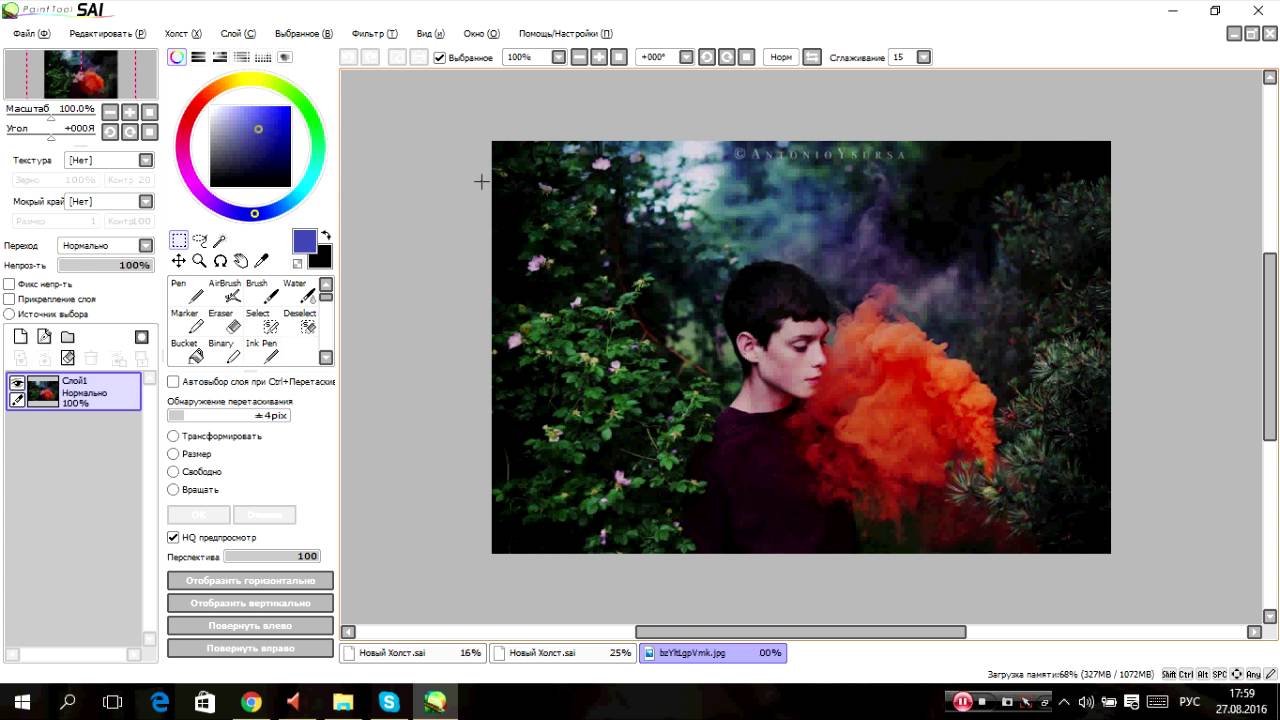Open the toolbar zoom 100% dropdown
The width and height of the screenshot is (1280, 720).
pyautogui.click(x=559, y=57)
